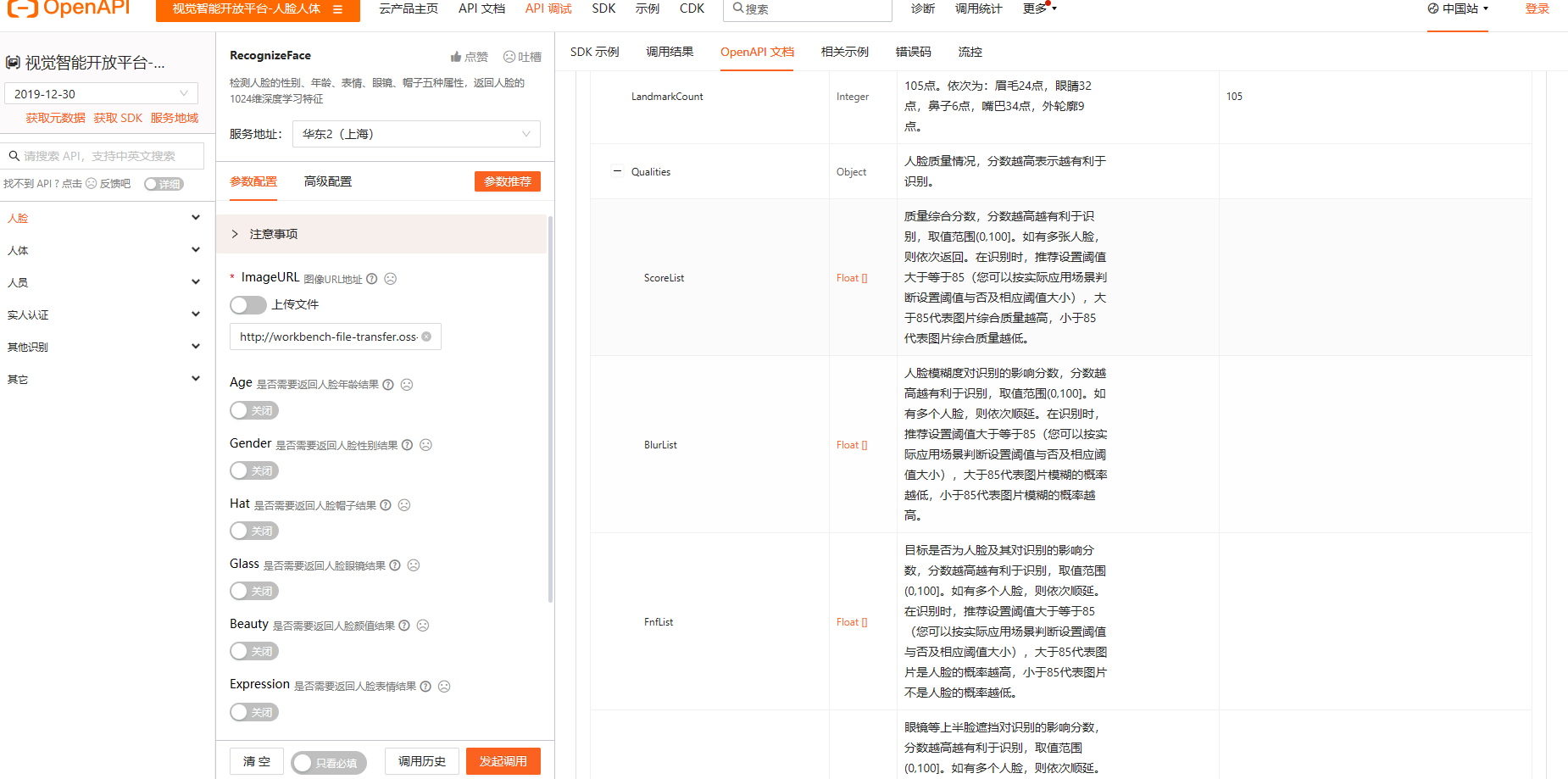Click the sad-face icon beside Gender
The image size is (1568, 779).
tap(426, 445)
